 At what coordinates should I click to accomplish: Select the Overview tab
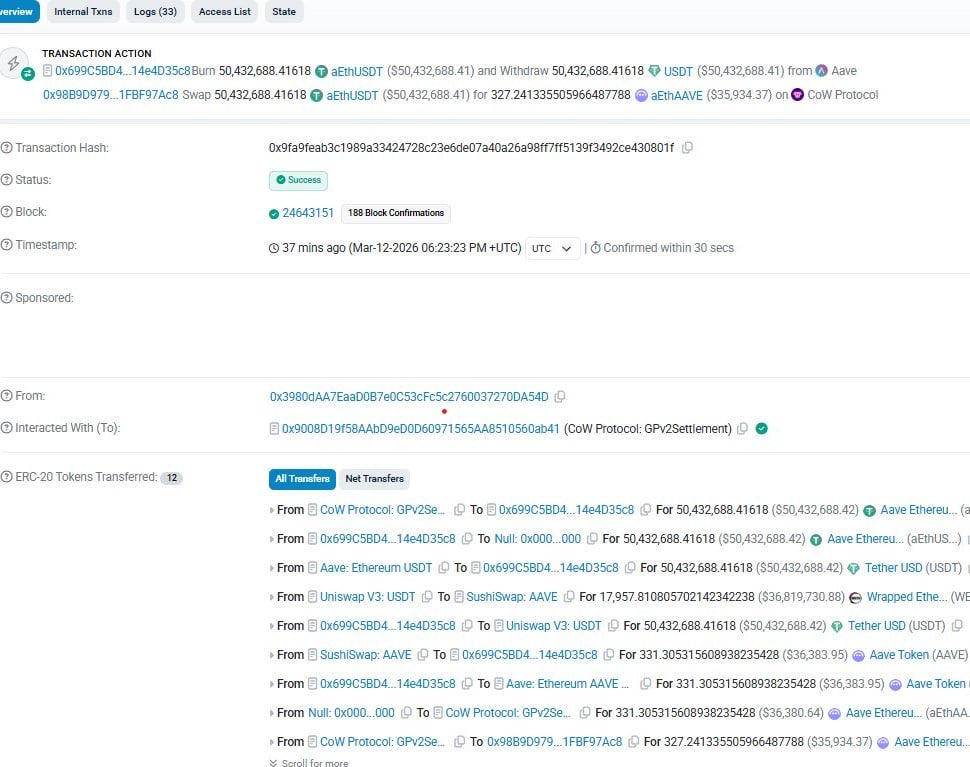tap(19, 11)
